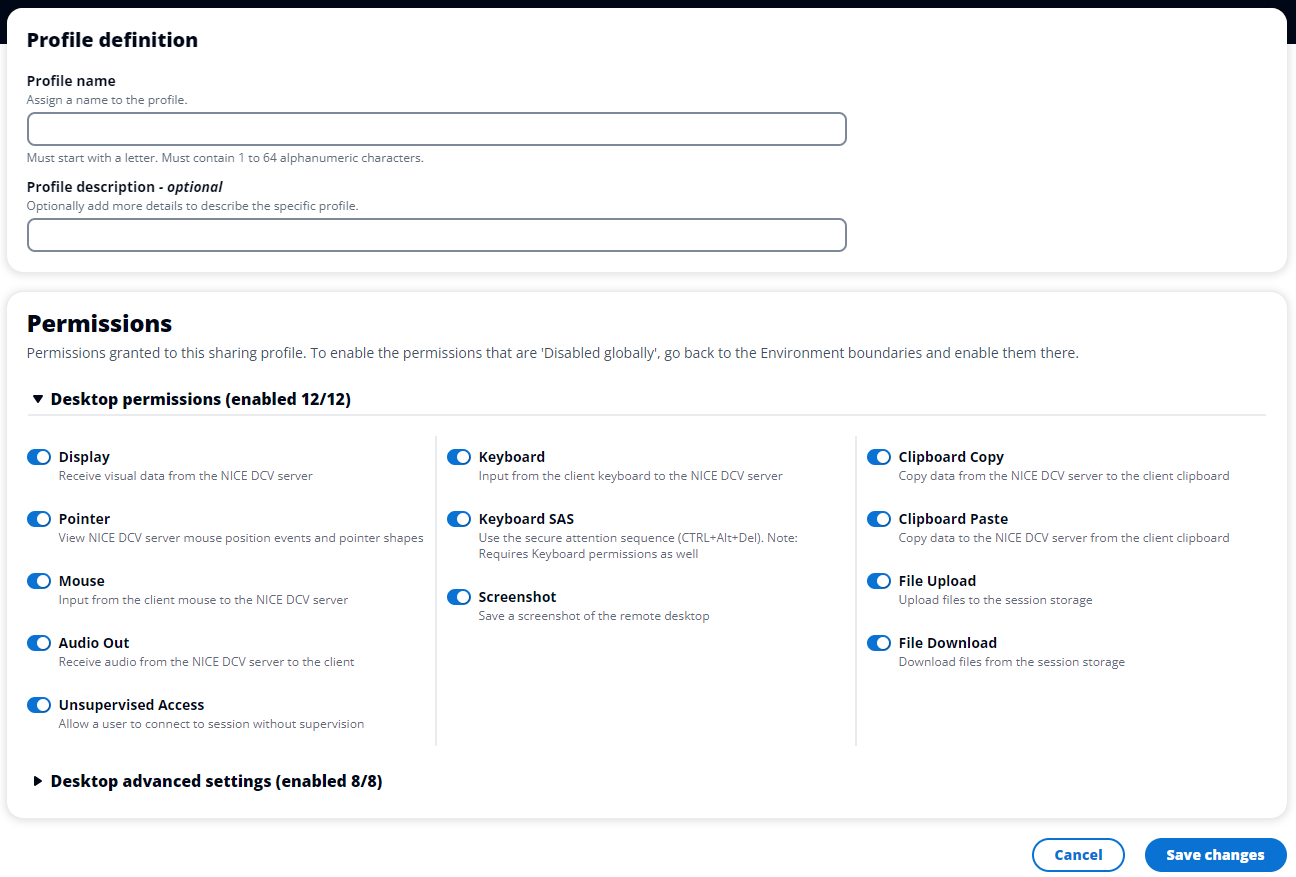This screenshot has width=1296, height=877.
Task: Click the Cancel button
Action: 1078,855
